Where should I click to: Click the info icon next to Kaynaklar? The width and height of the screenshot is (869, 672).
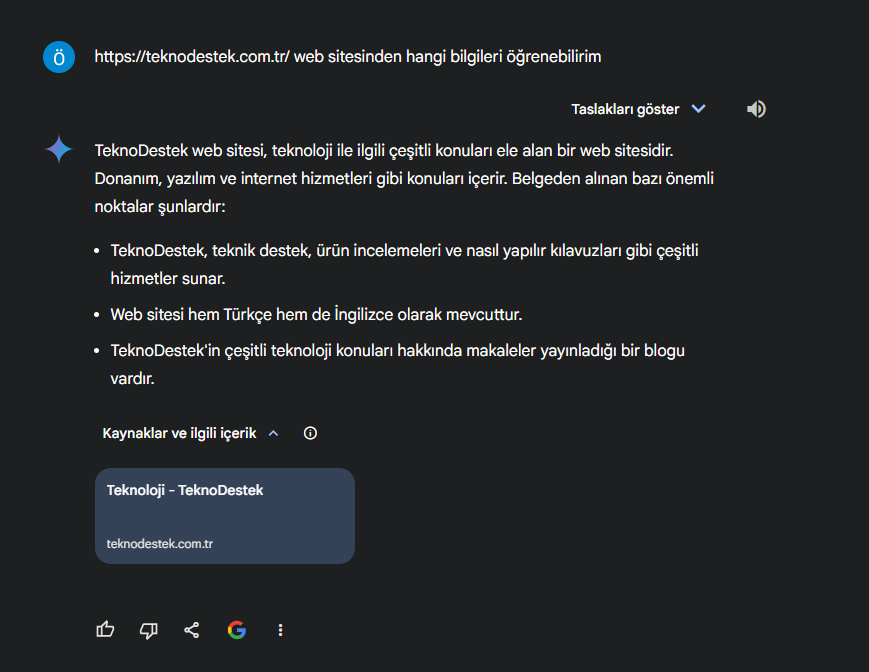310,433
